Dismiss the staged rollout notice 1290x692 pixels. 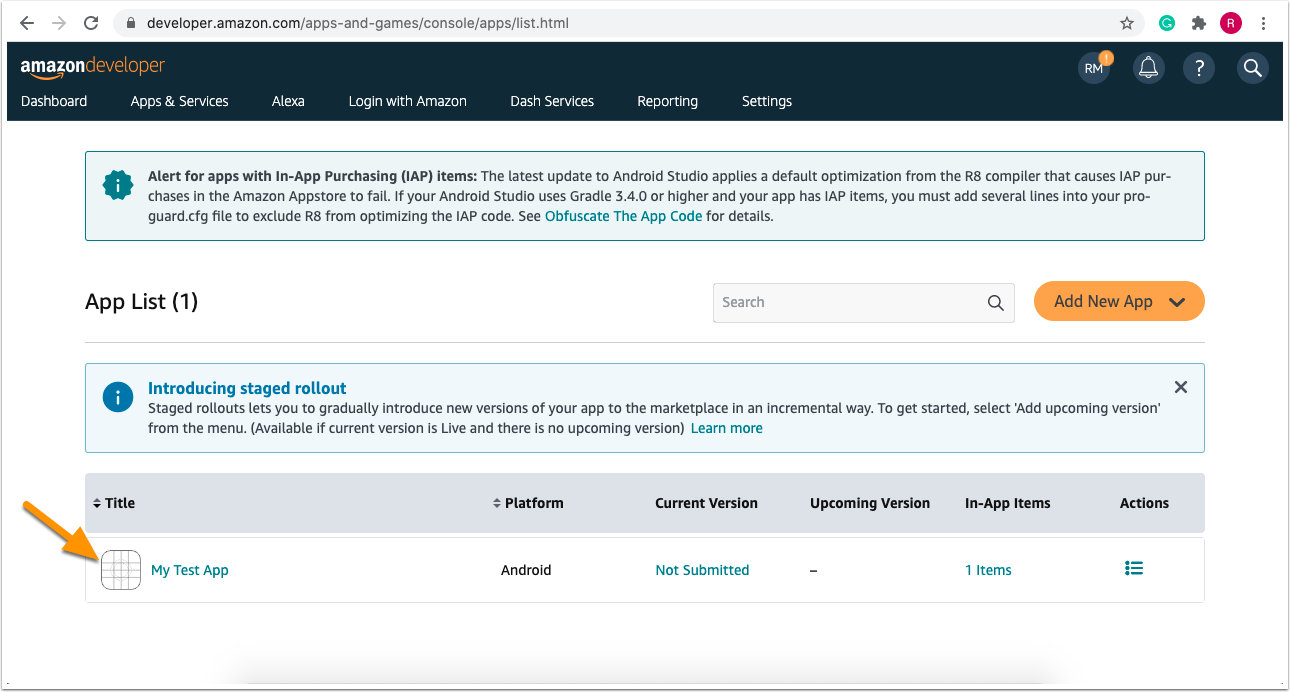pyautogui.click(x=1181, y=387)
